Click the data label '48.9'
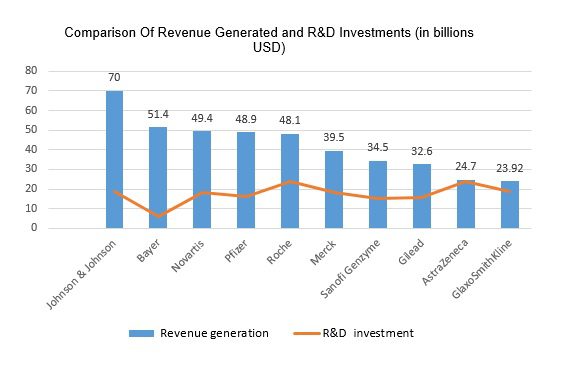Image resolution: width=564 pixels, height=365 pixels. click(246, 119)
